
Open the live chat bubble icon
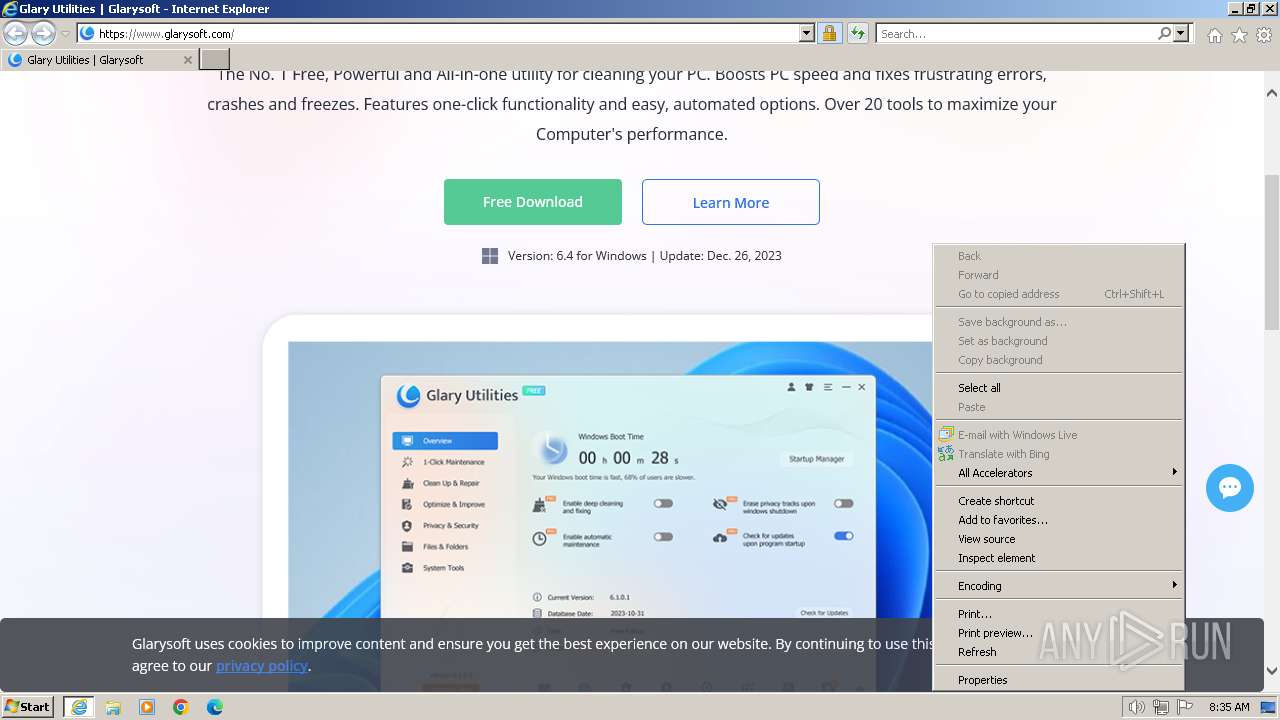[1230, 488]
